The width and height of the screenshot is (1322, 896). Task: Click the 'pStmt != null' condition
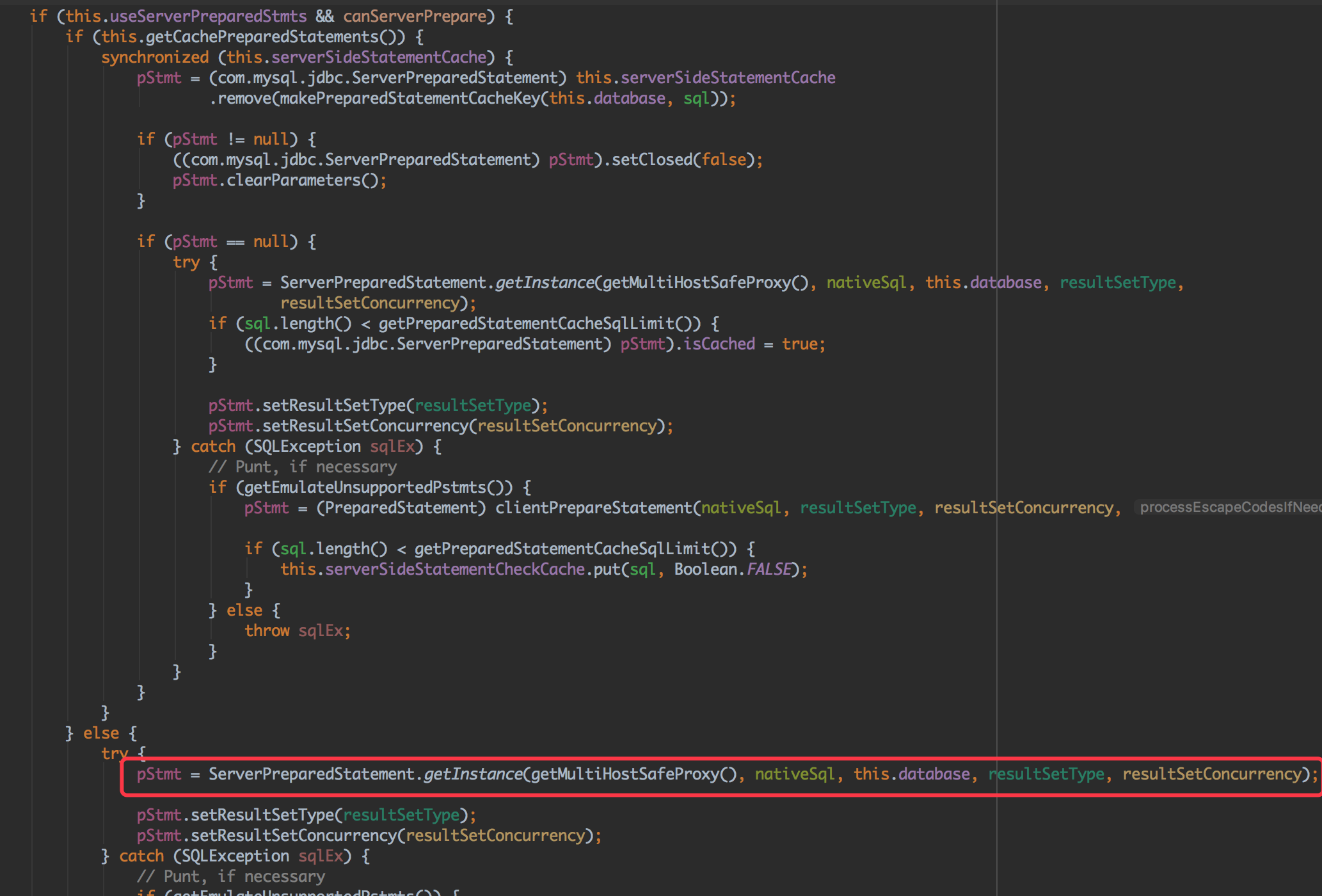pos(230,139)
